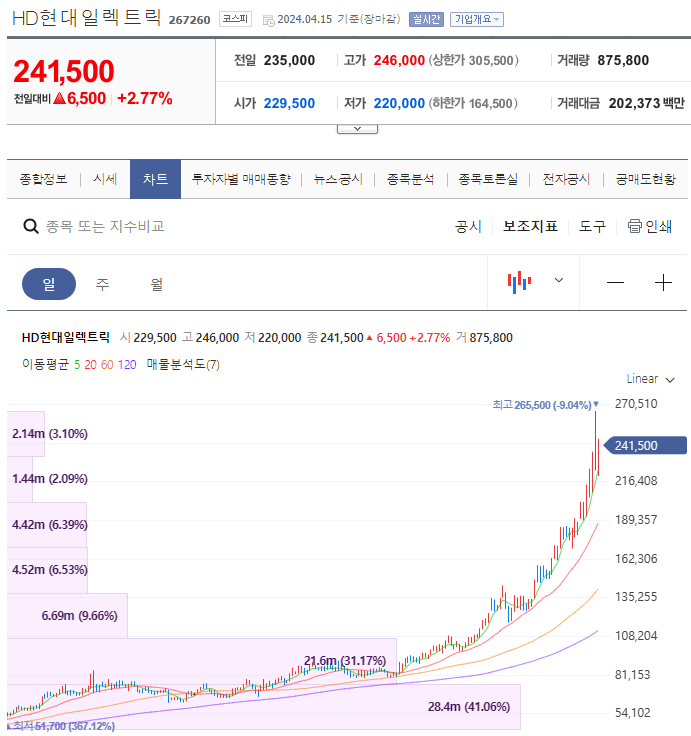
Task: Open the candlestick chart type icon
Action: coord(519,282)
